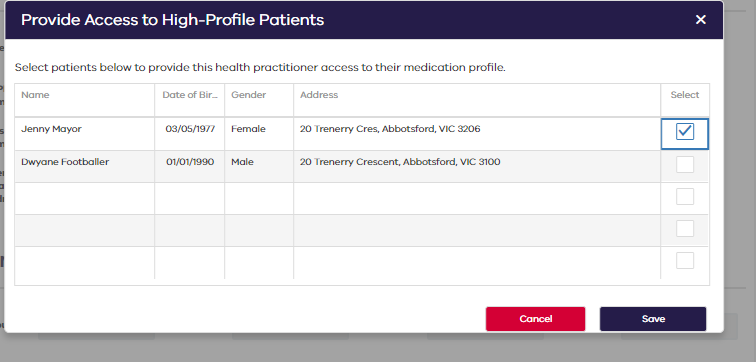Click the 03/05/1977 date of birth cell
Screen dimensions: 756x362
[x=189, y=134]
